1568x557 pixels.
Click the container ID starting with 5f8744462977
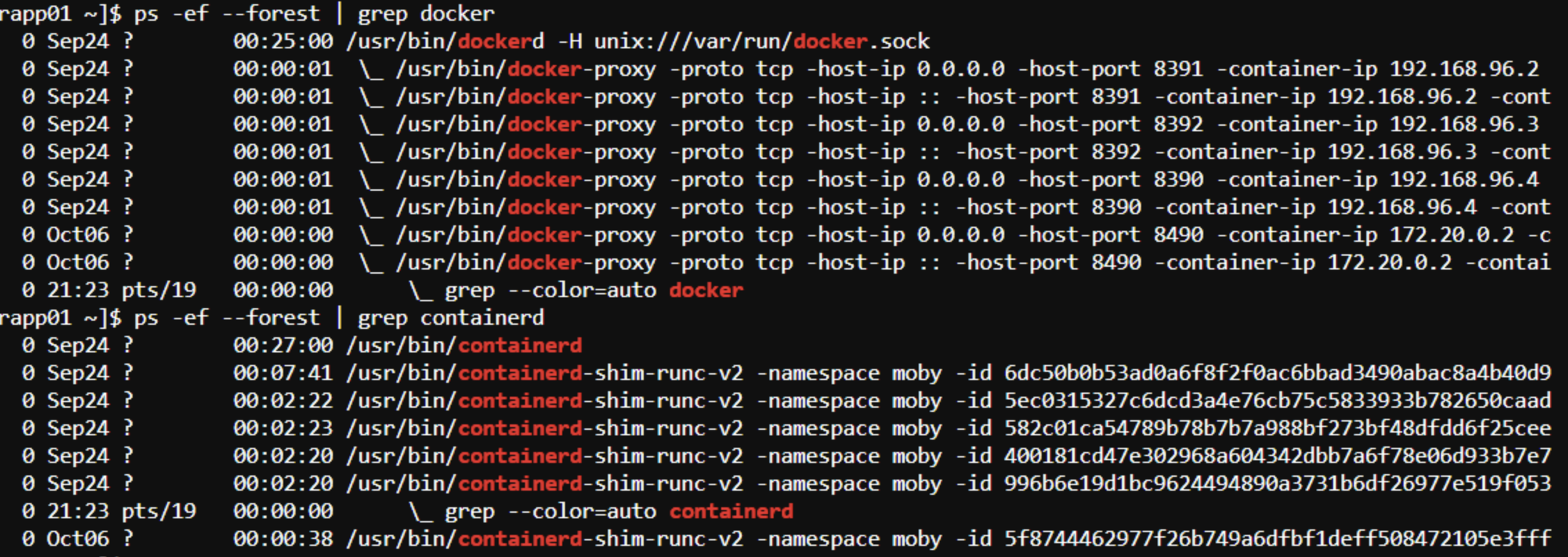pos(1277,539)
